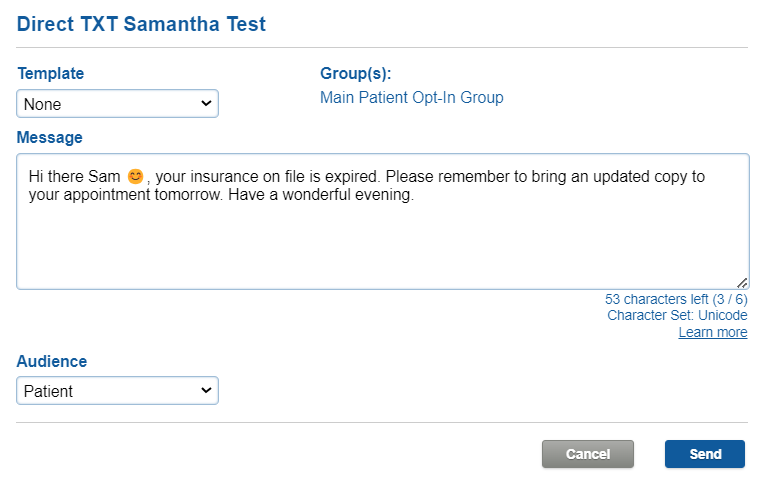
Task: Click the 53 characters left counter
Action: 676,299
